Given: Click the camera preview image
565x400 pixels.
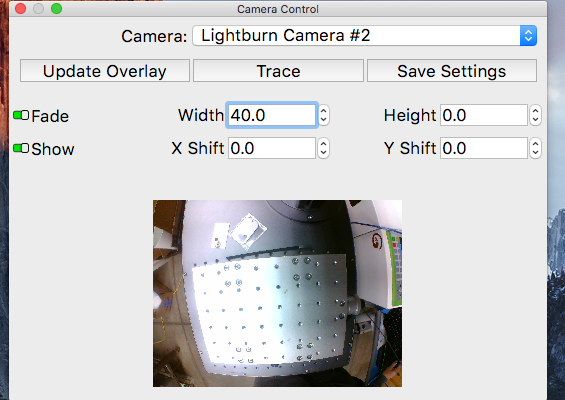Looking at the screenshot, I should (x=277, y=293).
